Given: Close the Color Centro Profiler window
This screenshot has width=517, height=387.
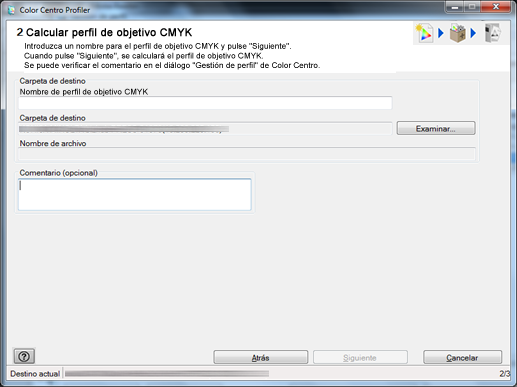Looking at the screenshot, I should pyautogui.click(x=496, y=7).
